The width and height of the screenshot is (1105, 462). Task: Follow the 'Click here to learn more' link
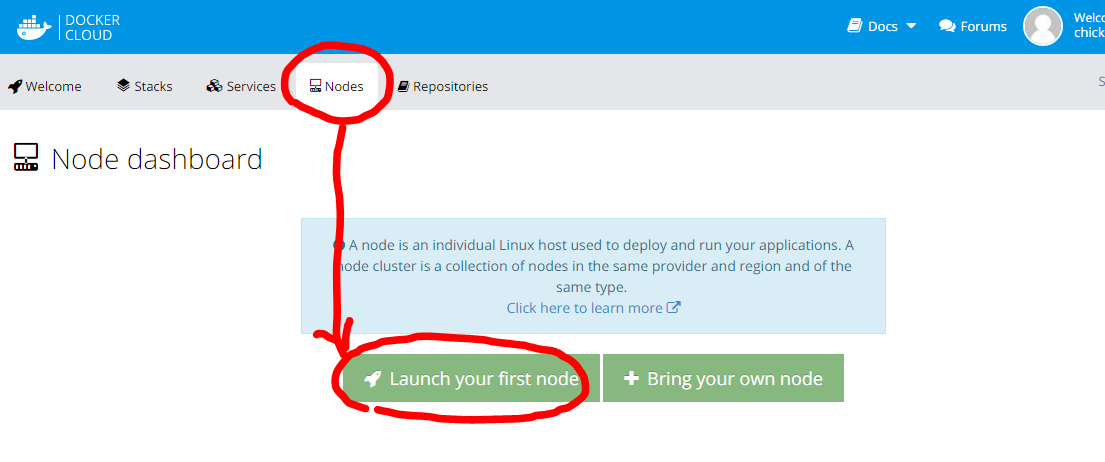click(584, 308)
